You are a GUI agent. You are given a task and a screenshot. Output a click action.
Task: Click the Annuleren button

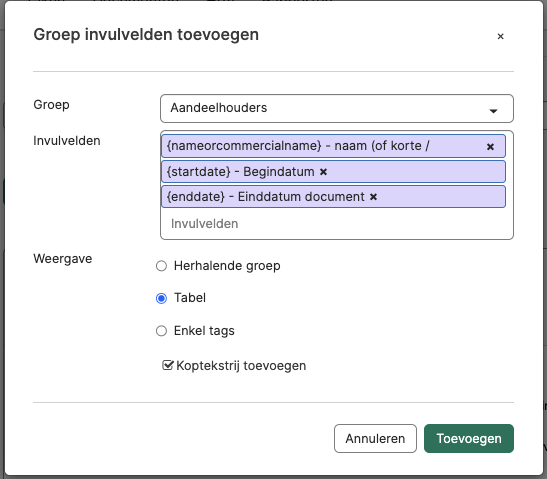(x=375, y=439)
